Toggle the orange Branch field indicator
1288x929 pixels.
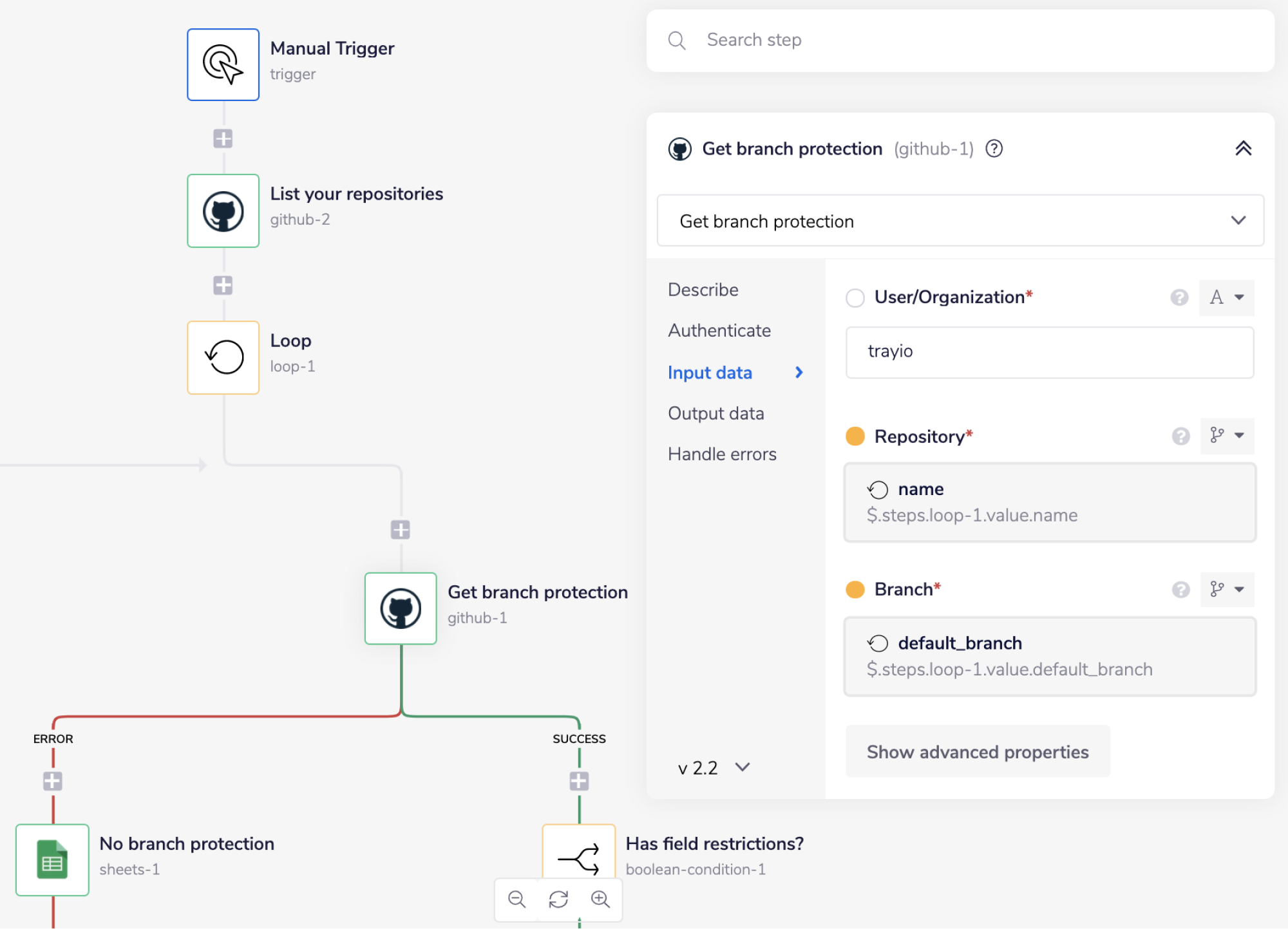pos(855,589)
